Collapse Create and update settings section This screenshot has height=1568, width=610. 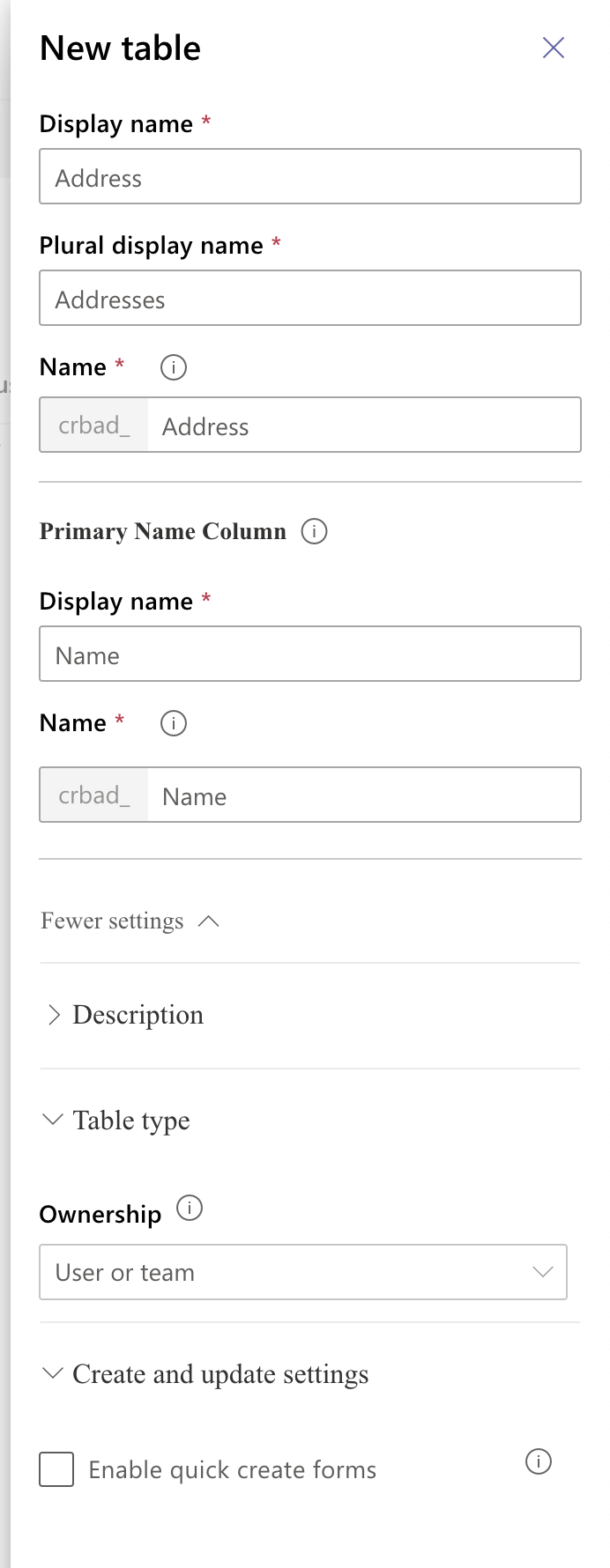coord(205,1374)
